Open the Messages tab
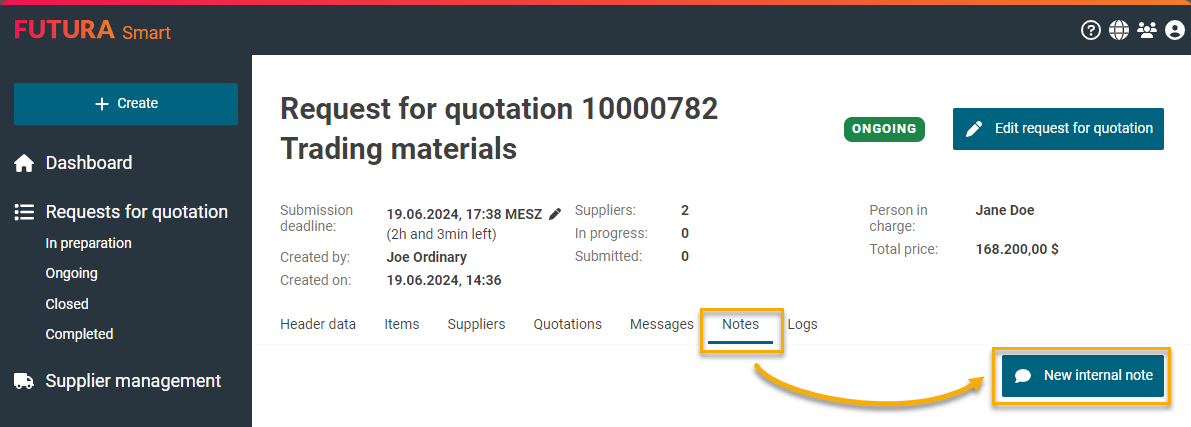Viewport: 1191px width, 427px height. pyautogui.click(x=661, y=324)
